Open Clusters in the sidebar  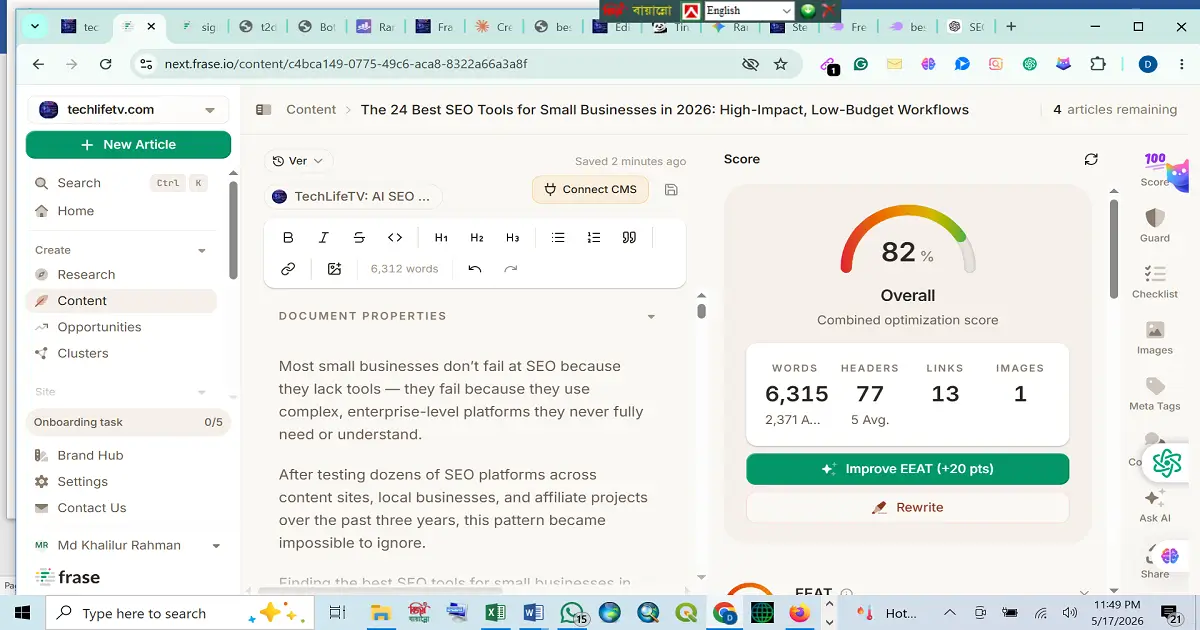click(72, 353)
